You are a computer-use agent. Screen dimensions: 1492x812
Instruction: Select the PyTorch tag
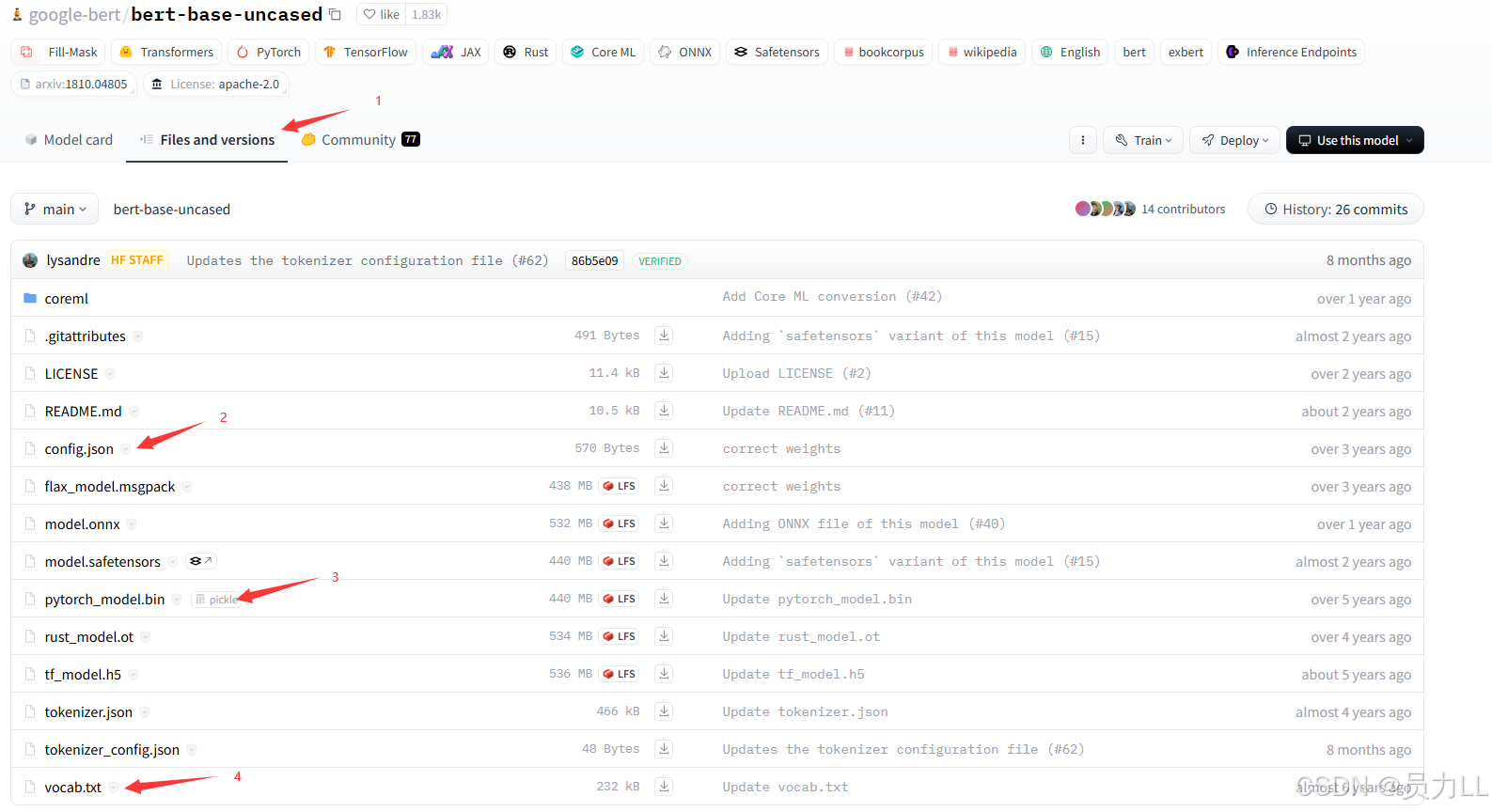269,52
